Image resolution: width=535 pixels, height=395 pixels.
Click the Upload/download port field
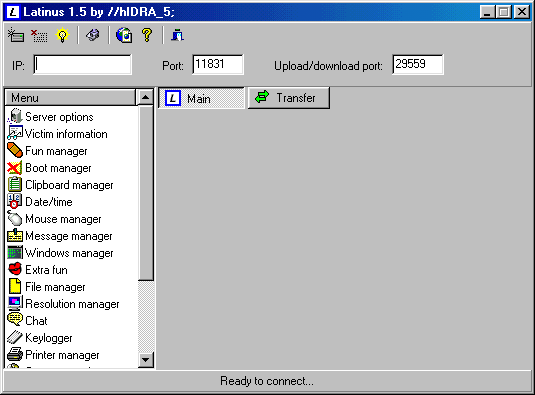click(418, 64)
